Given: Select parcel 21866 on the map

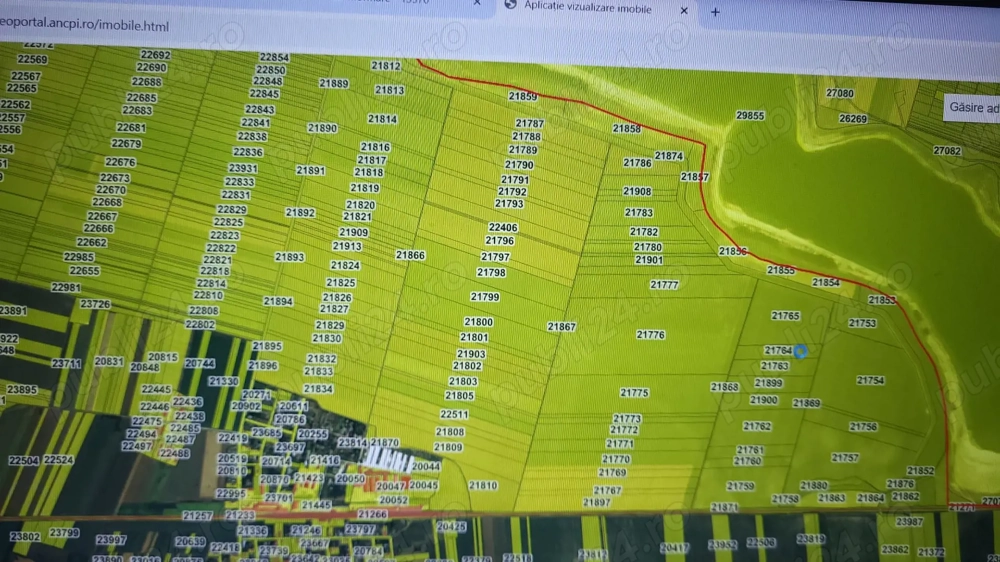Looking at the screenshot, I should (410, 255).
